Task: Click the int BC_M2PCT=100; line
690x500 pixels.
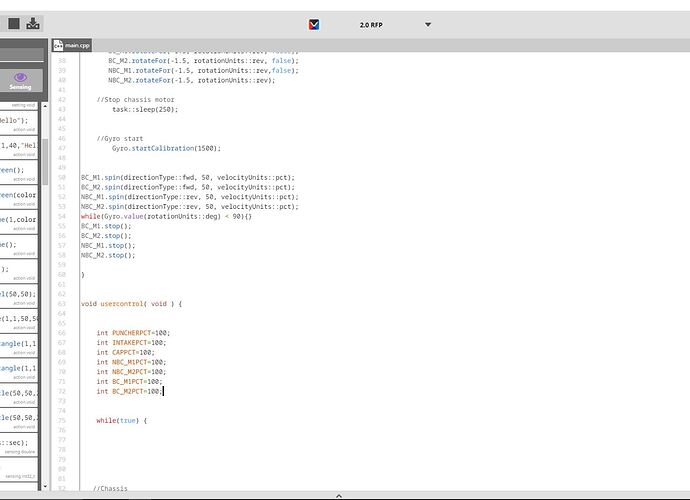Action: click(129, 391)
